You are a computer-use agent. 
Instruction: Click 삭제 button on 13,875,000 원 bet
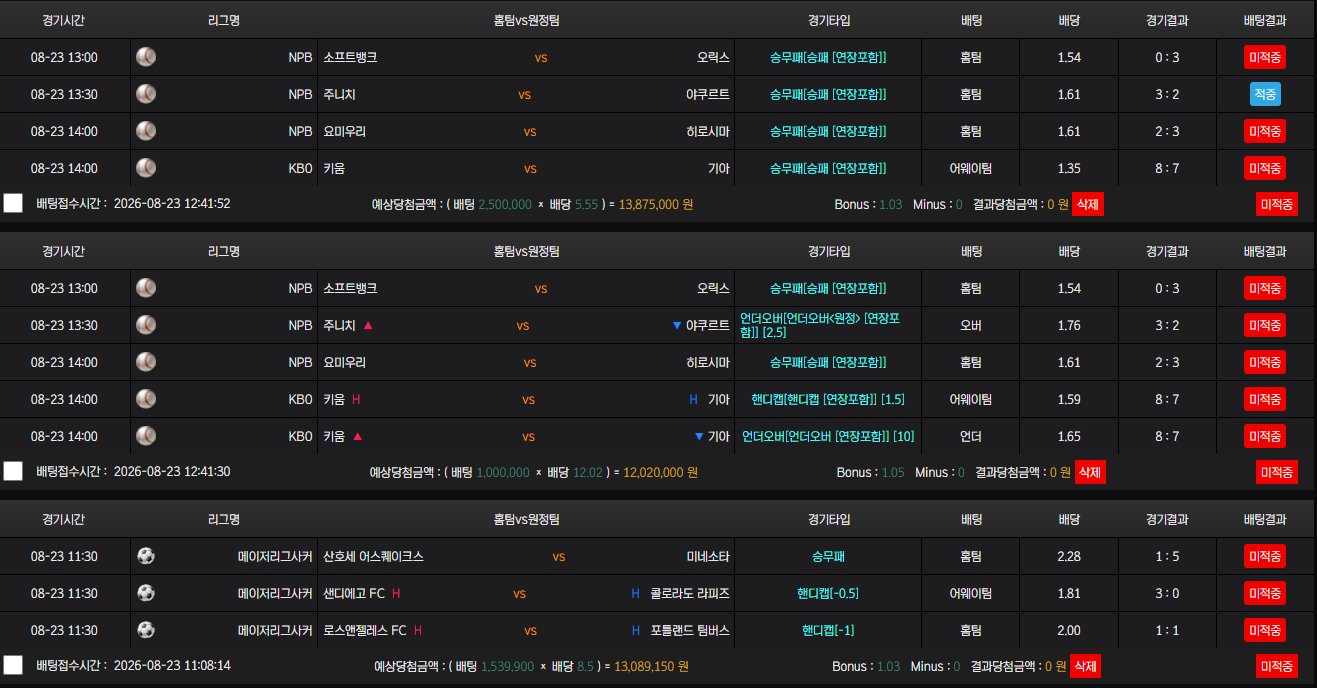click(1087, 204)
